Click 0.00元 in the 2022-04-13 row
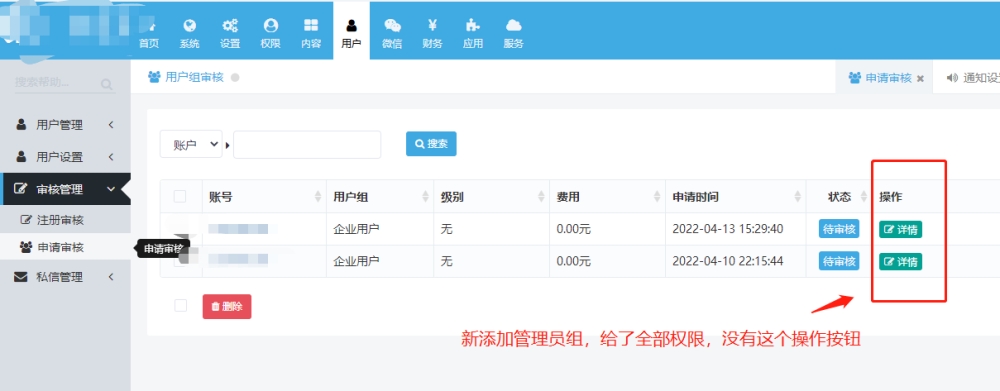The image size is (1000, 391). [x=573, y=229]
